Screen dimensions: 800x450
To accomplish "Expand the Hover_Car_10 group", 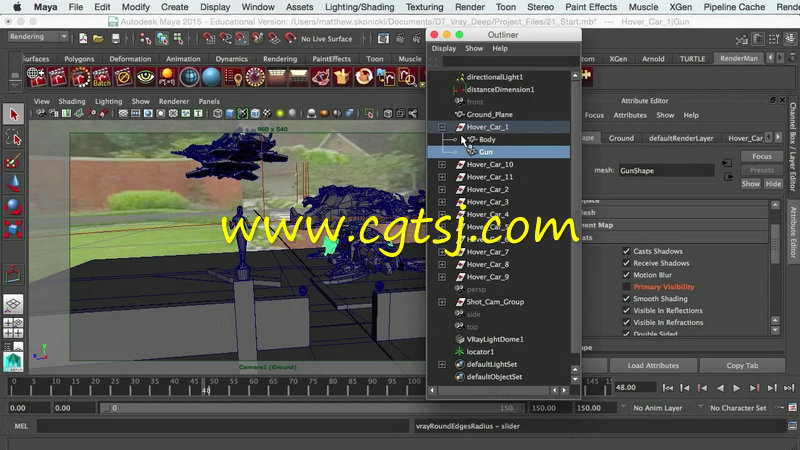I will tap(442, 164).
